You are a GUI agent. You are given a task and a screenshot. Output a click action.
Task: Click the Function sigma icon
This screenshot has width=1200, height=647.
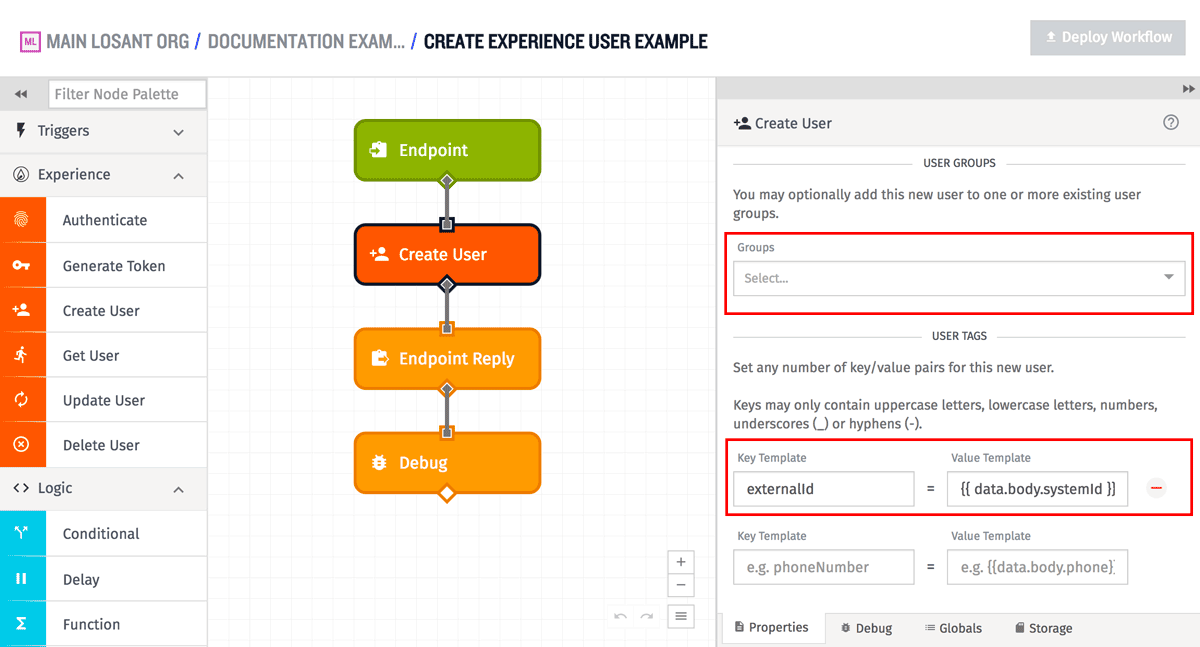[22, 624]
